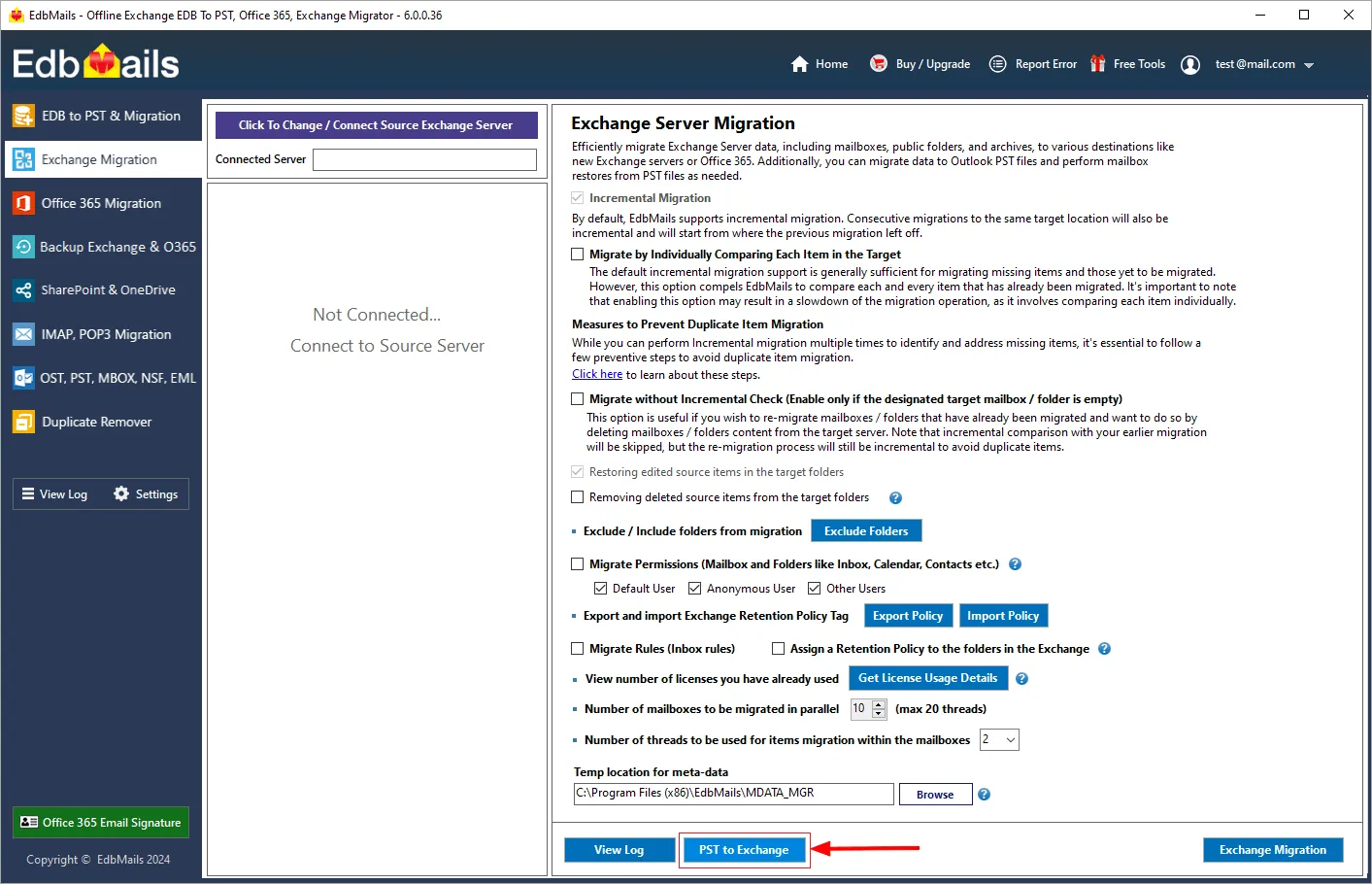Image resolution: width=1372 pixels, height=884 pixels.
Task: Open help icon beside Browse button
Action: point(984,794)
